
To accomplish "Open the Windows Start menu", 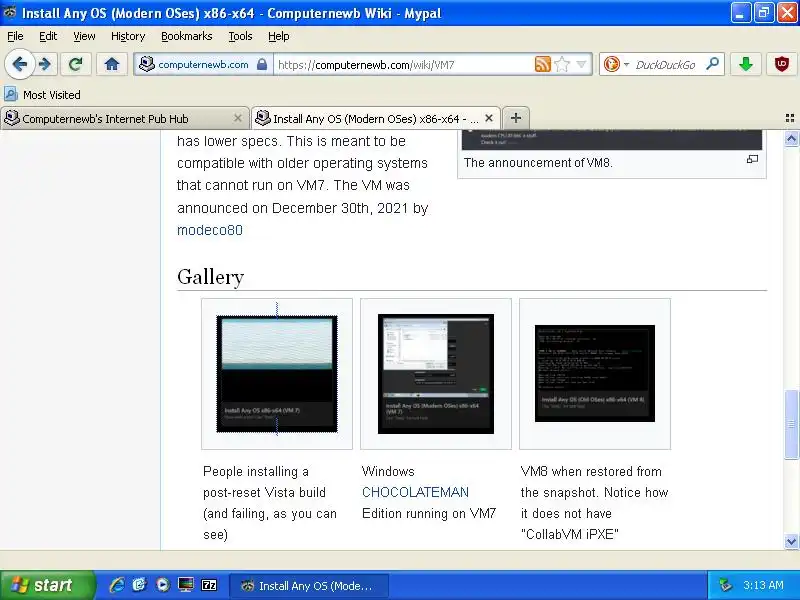I will pos(47,585).
